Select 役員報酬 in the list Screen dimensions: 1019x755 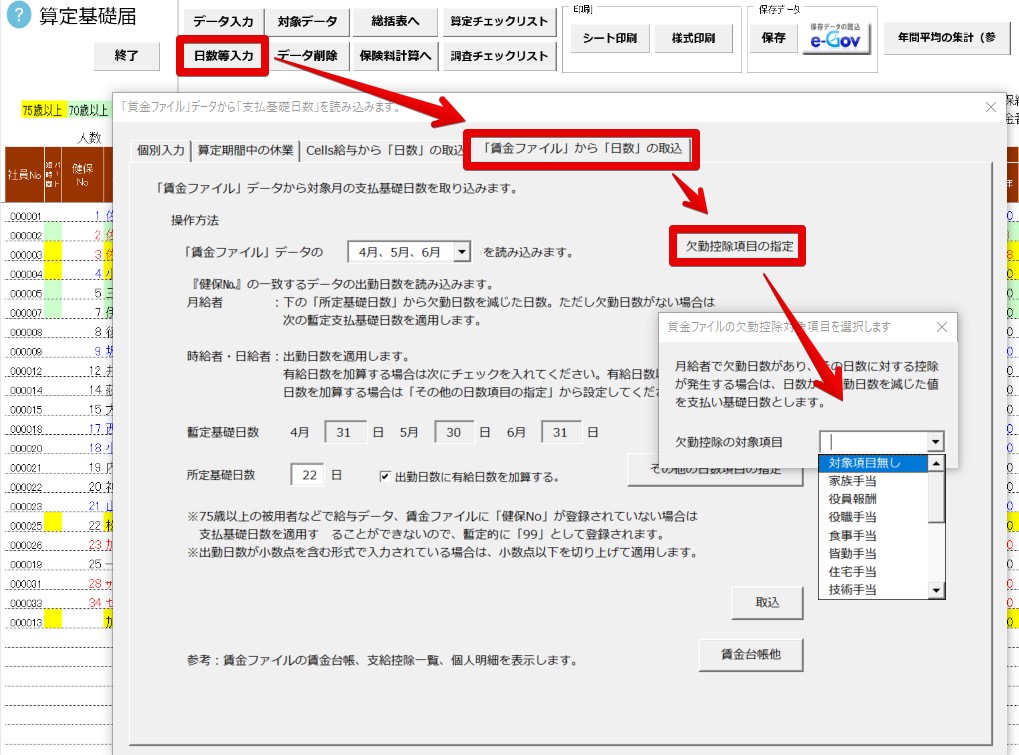point(873,499)
